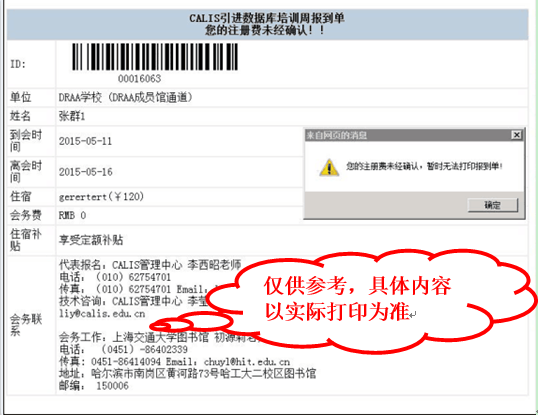Click the barcode number 00016063
The image size is (538, 415).
(140, 79)
